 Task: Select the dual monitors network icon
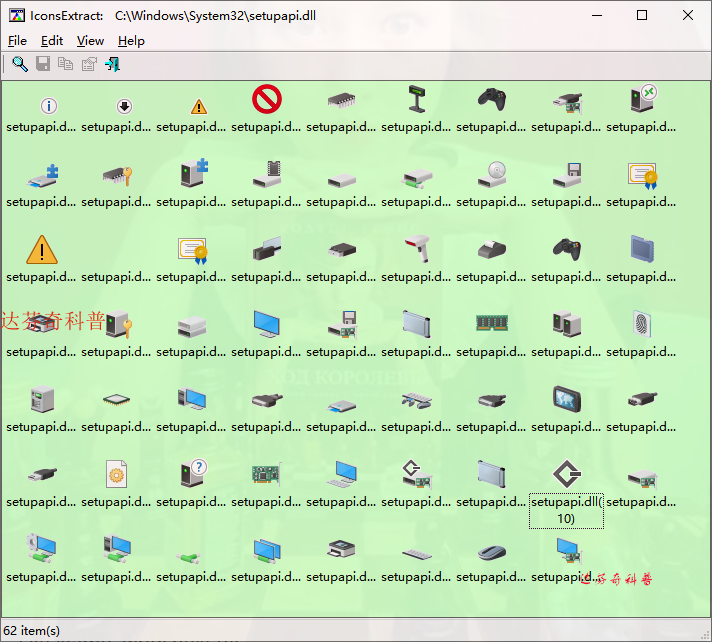(x=267, y=551)
